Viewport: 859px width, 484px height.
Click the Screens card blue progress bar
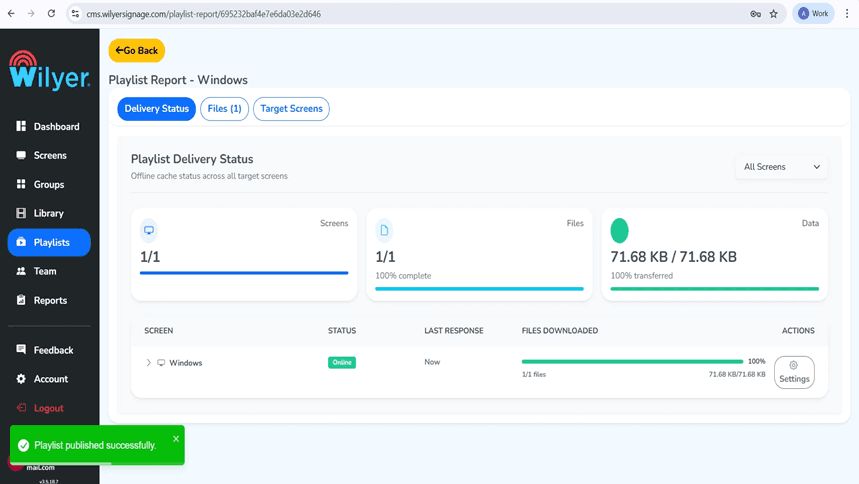tap(244, 272)
